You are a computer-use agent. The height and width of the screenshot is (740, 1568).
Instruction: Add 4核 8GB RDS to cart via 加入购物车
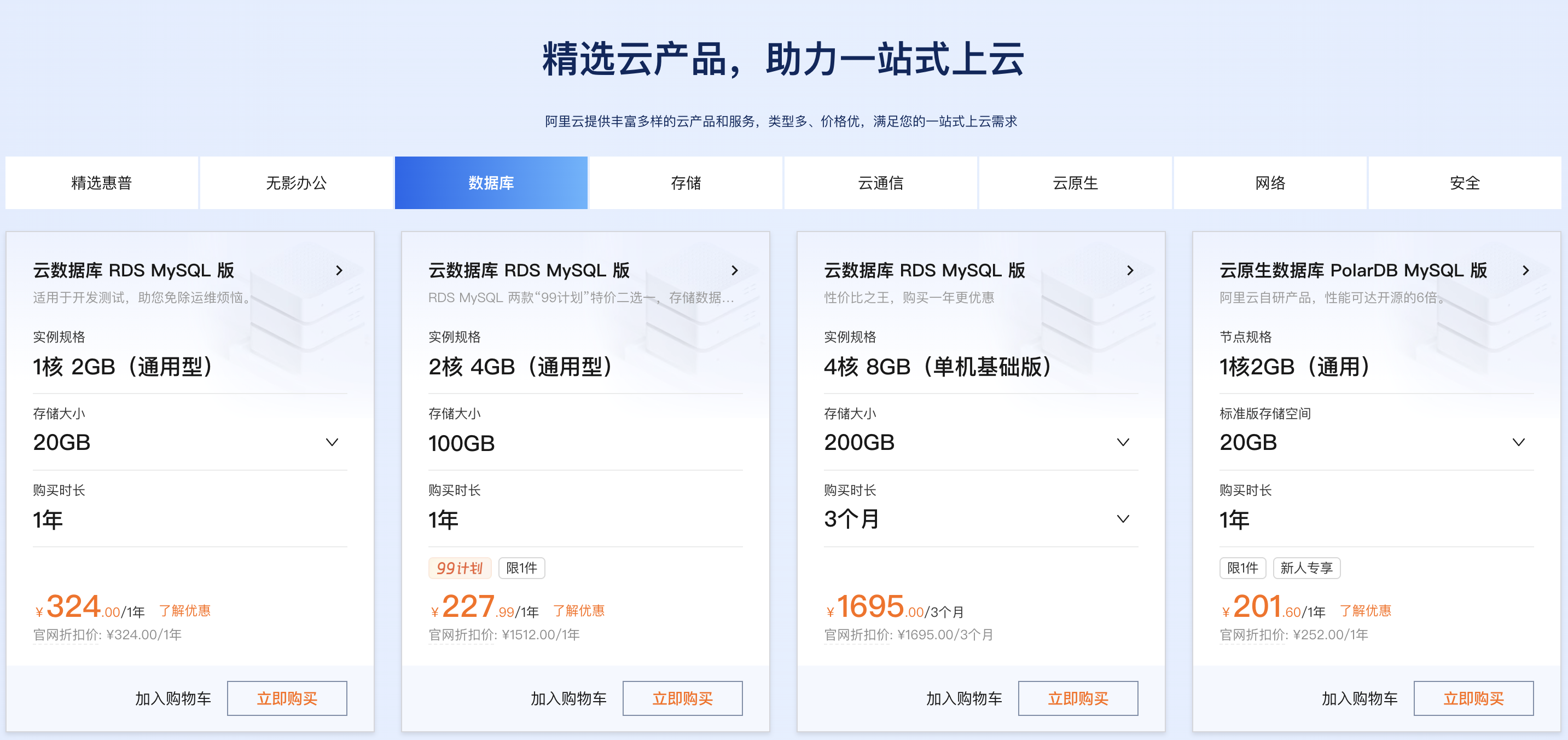pyautogui.click(x=964, y=698)
